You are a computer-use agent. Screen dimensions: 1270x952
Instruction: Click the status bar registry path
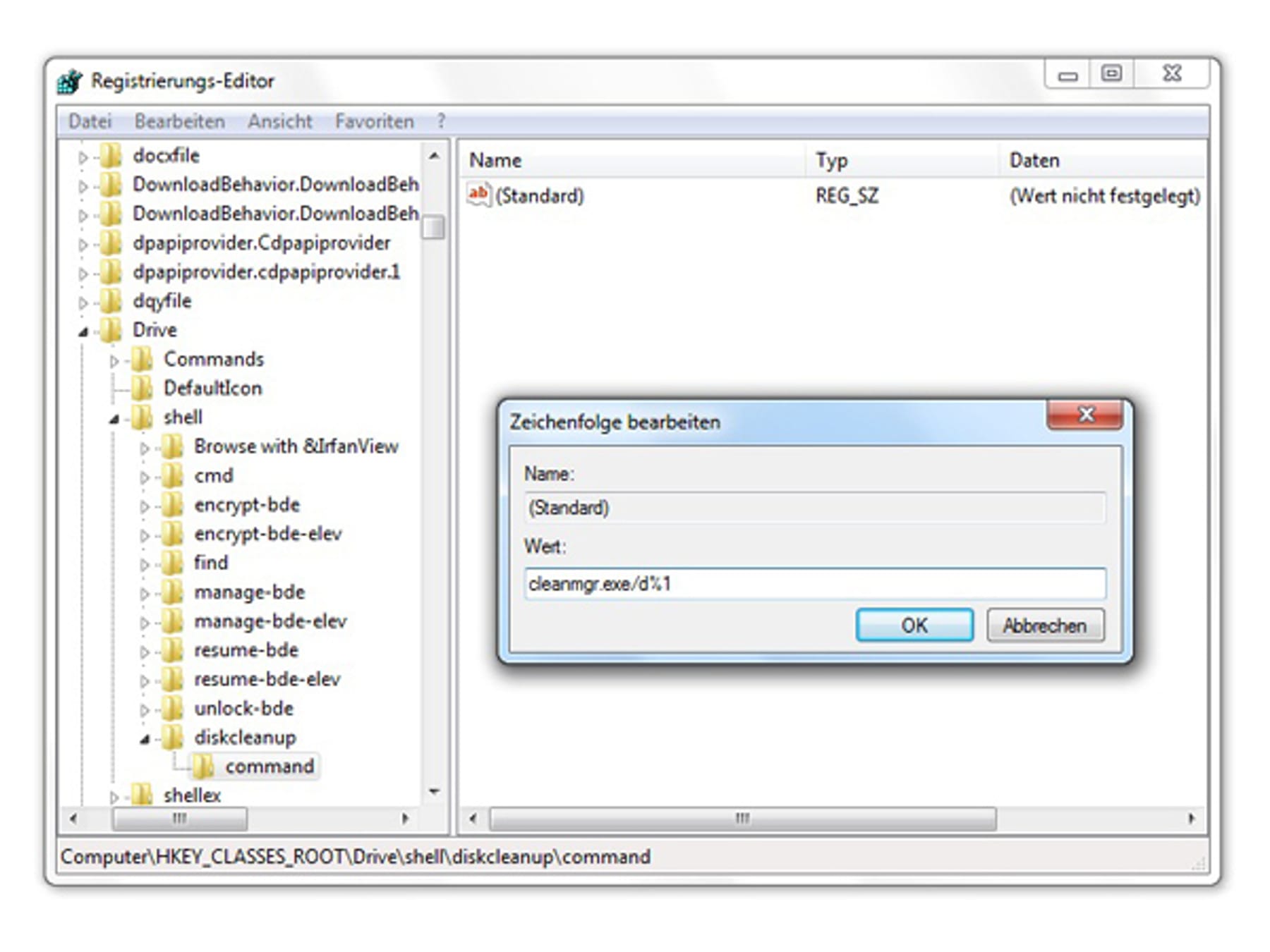[x=356, y=857]
